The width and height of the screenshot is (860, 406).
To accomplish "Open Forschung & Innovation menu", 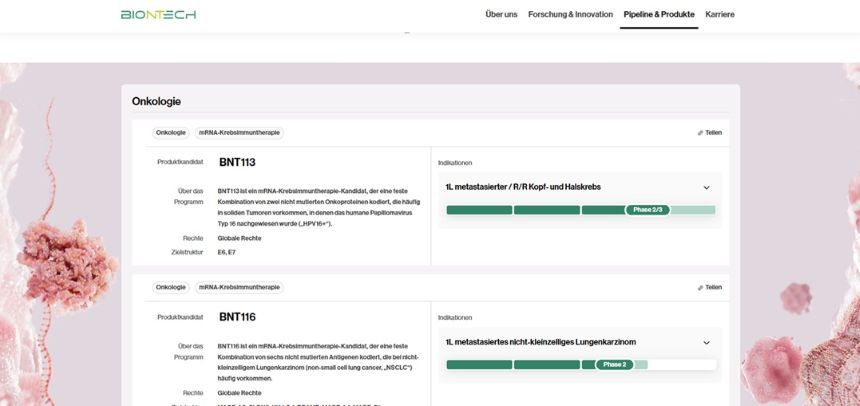I will click(x=570, y=15).
